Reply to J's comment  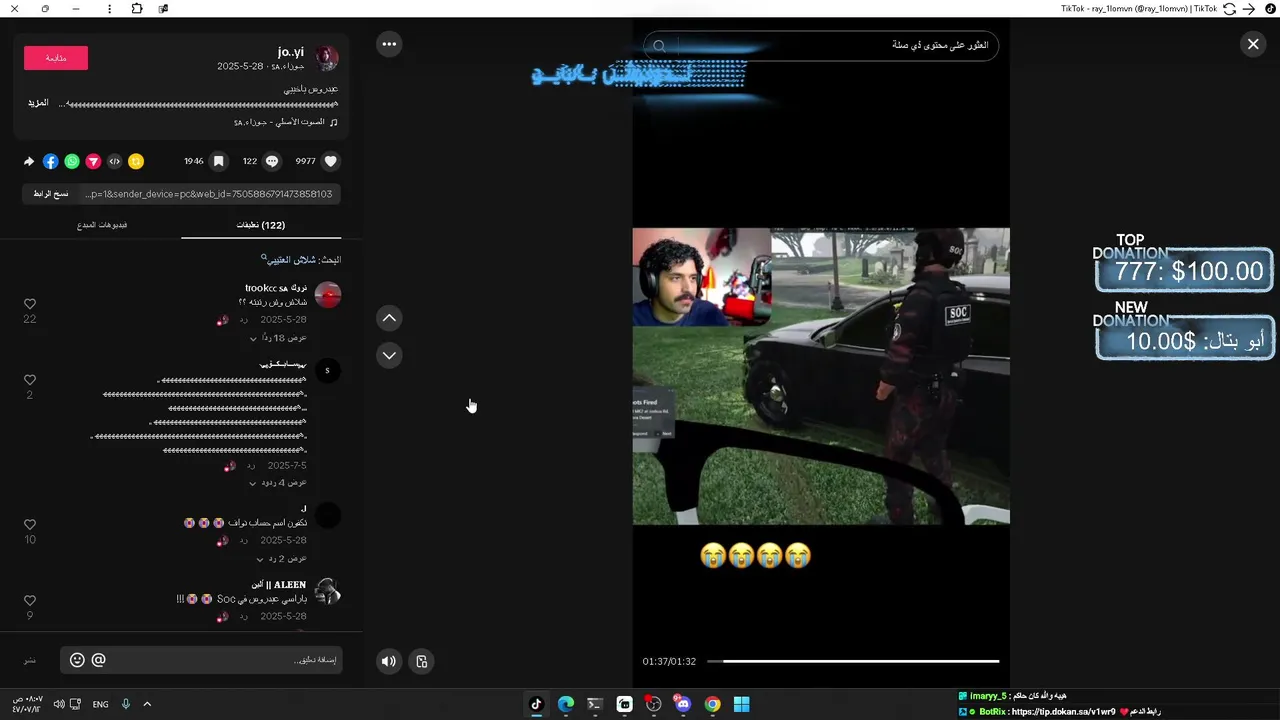click(243, 541)
